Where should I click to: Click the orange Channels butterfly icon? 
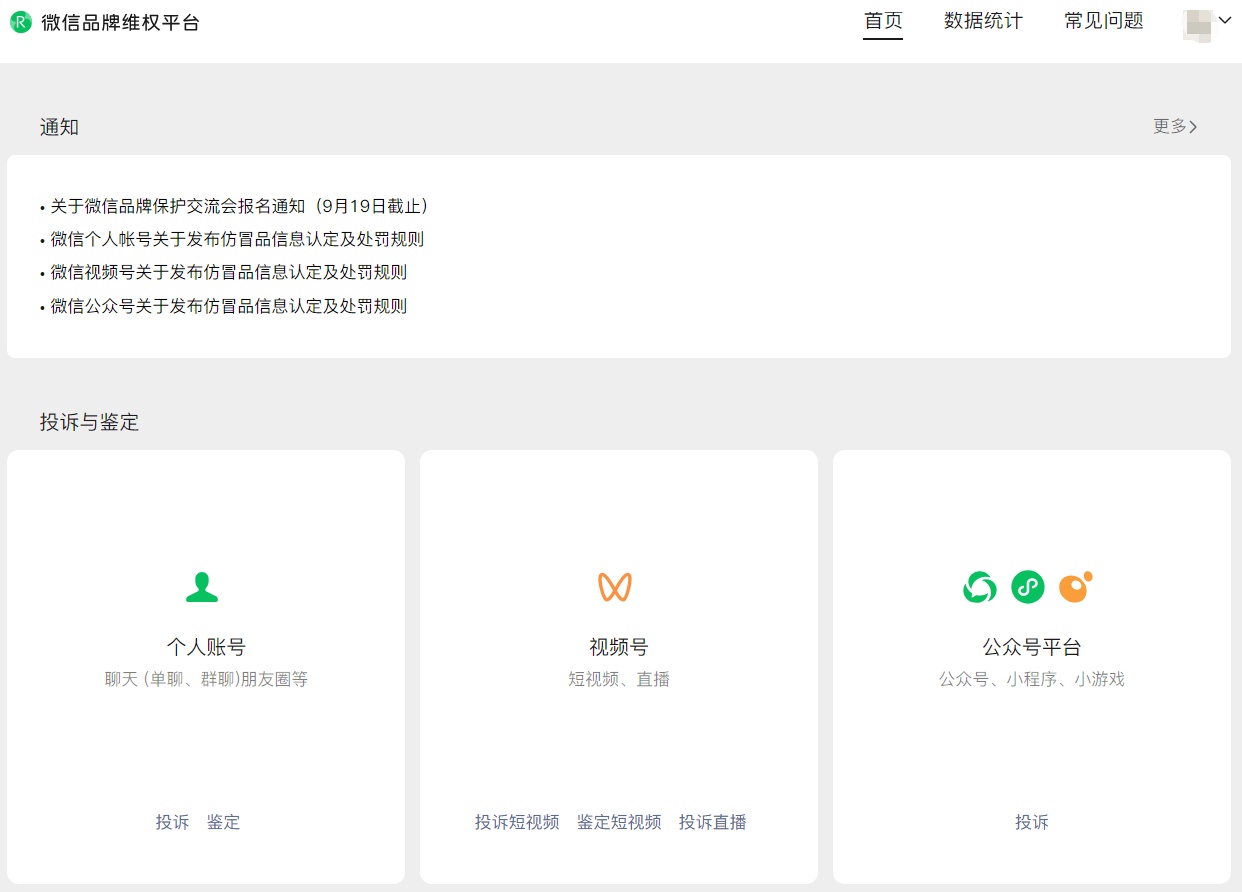[x=615, y=587]
